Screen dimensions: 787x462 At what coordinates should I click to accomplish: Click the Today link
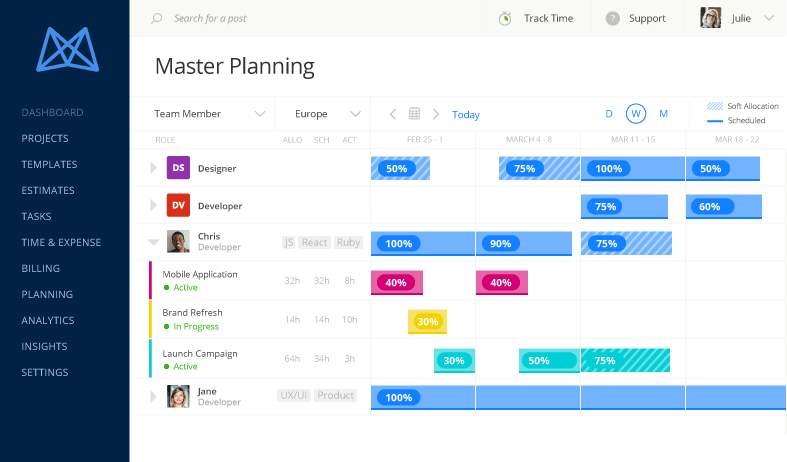click(466, 114)
